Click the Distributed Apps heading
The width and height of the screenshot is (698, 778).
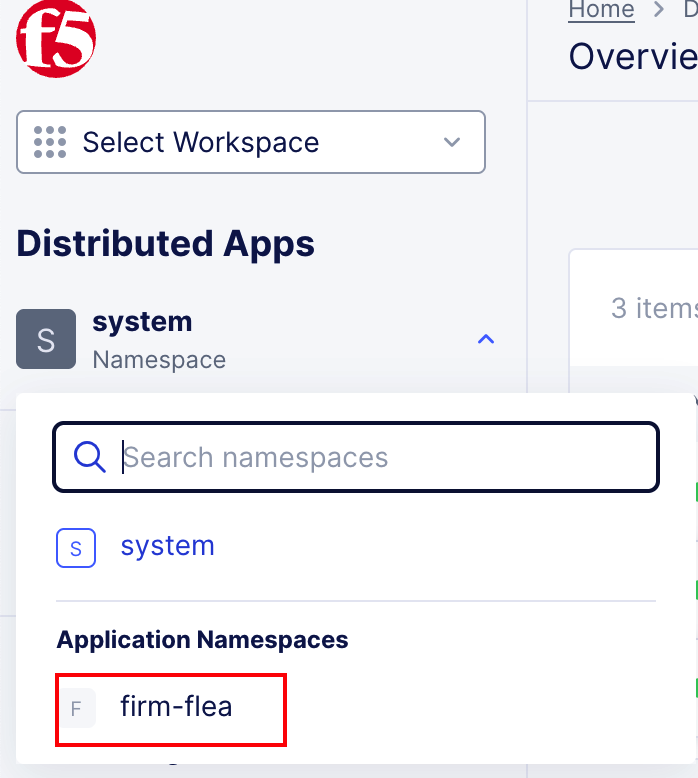pos(166,244)
